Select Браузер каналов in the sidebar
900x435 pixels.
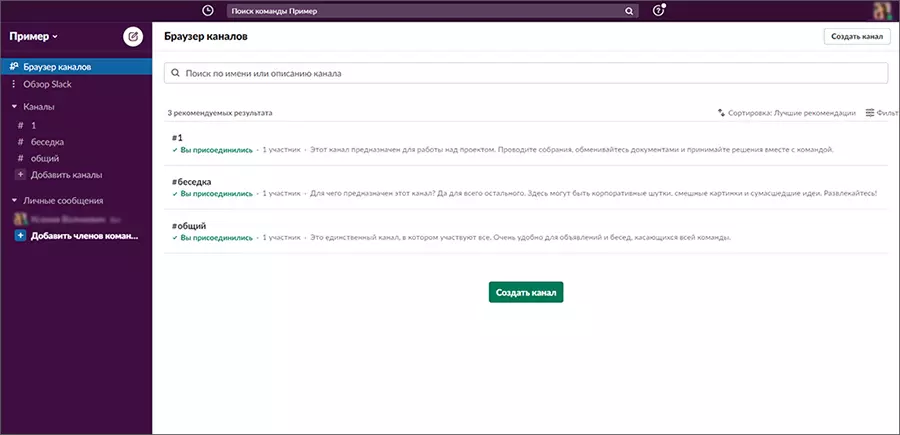coord(56,67)
